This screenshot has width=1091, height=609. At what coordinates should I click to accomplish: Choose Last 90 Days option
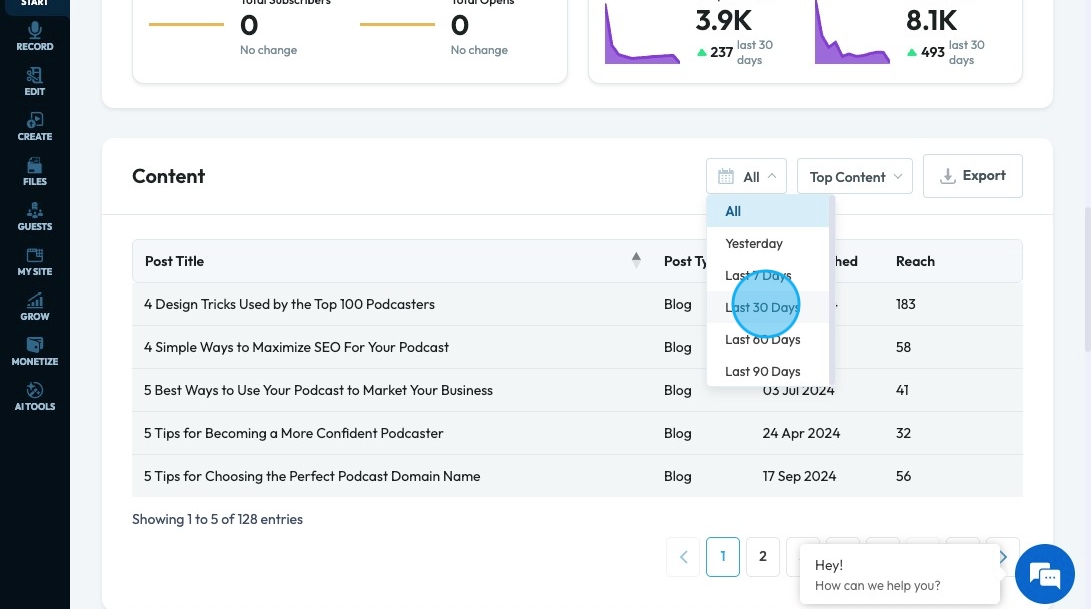(x=762, y=371)
